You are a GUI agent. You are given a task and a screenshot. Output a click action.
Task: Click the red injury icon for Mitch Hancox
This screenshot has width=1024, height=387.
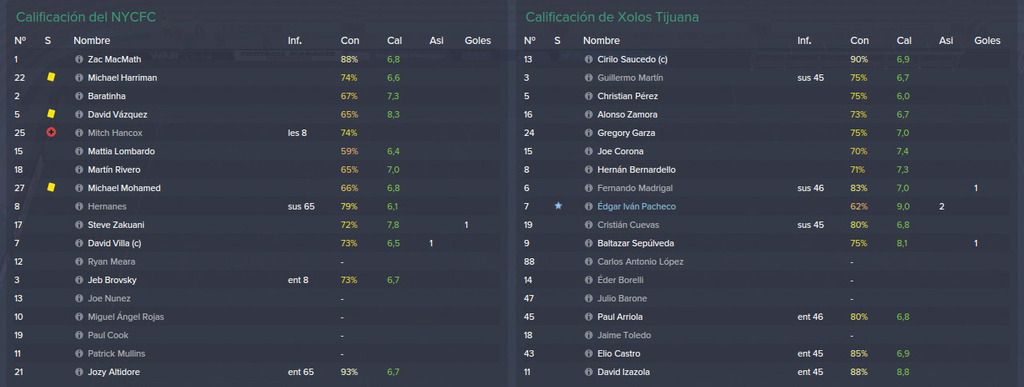51,132
